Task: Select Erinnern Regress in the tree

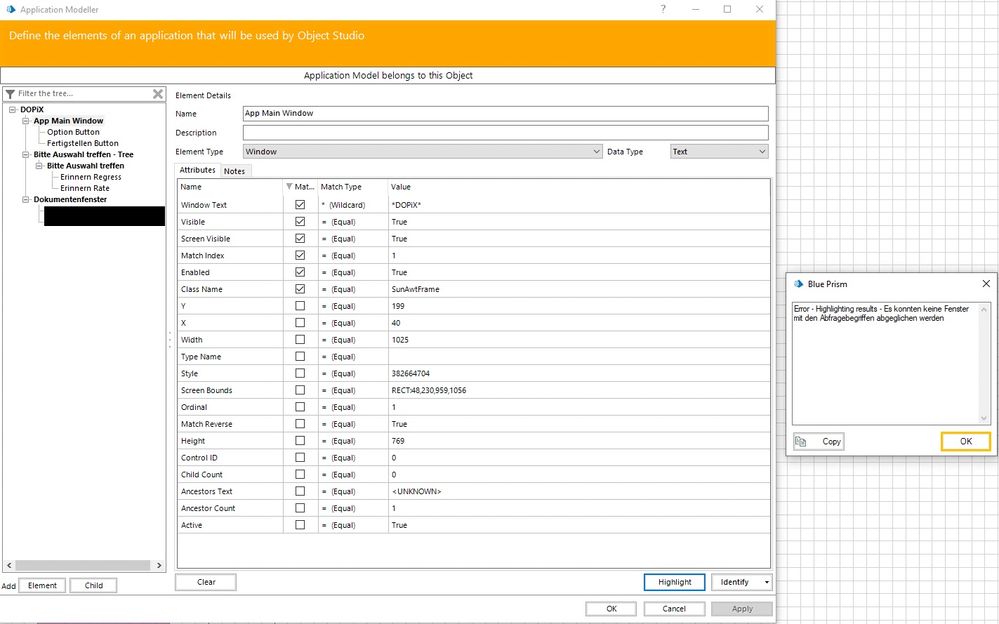Action: (91, 177)
